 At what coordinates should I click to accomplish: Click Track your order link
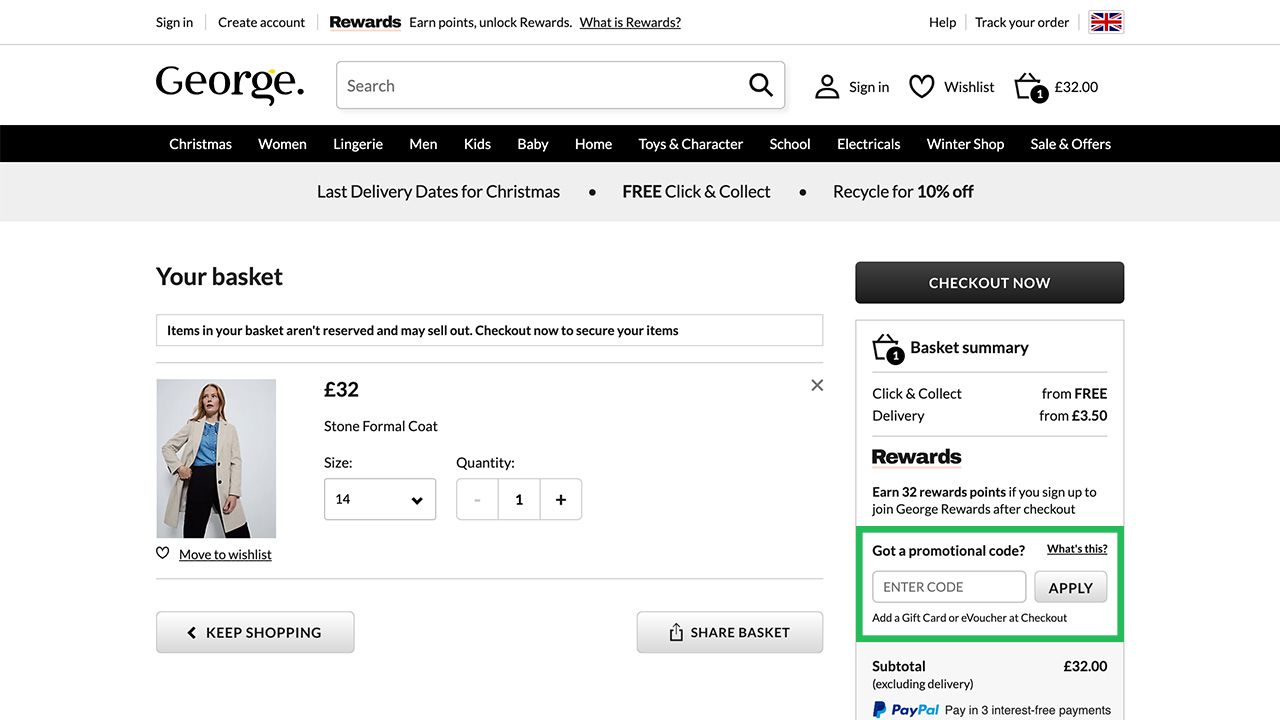click(1022, 22)
